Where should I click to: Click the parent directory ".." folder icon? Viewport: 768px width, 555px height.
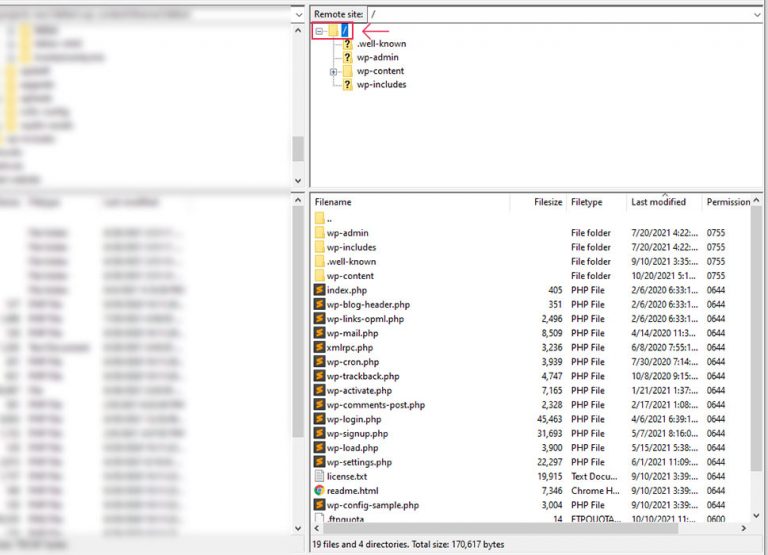point(319,218)
